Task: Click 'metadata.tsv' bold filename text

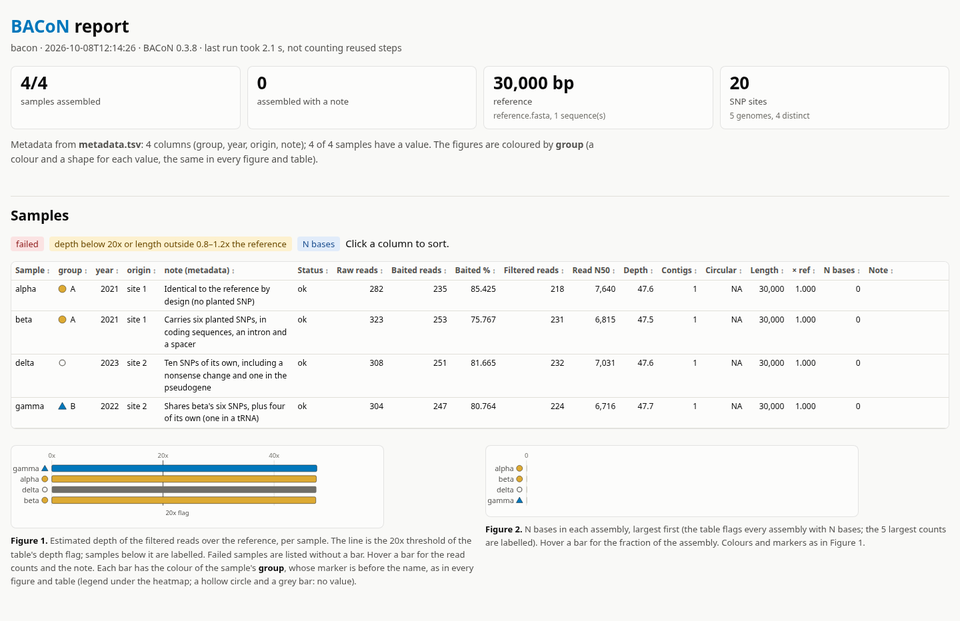Action: coord(110,145)
